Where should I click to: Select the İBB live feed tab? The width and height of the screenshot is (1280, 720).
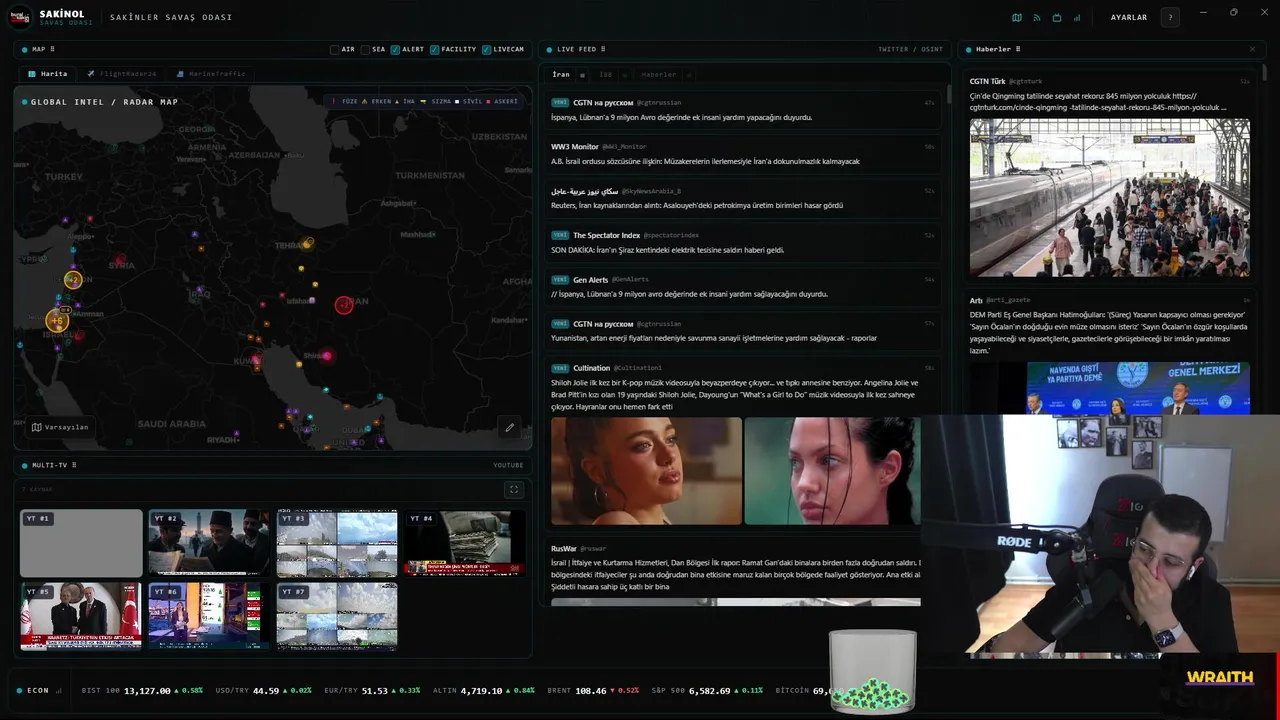coord(606,75)
